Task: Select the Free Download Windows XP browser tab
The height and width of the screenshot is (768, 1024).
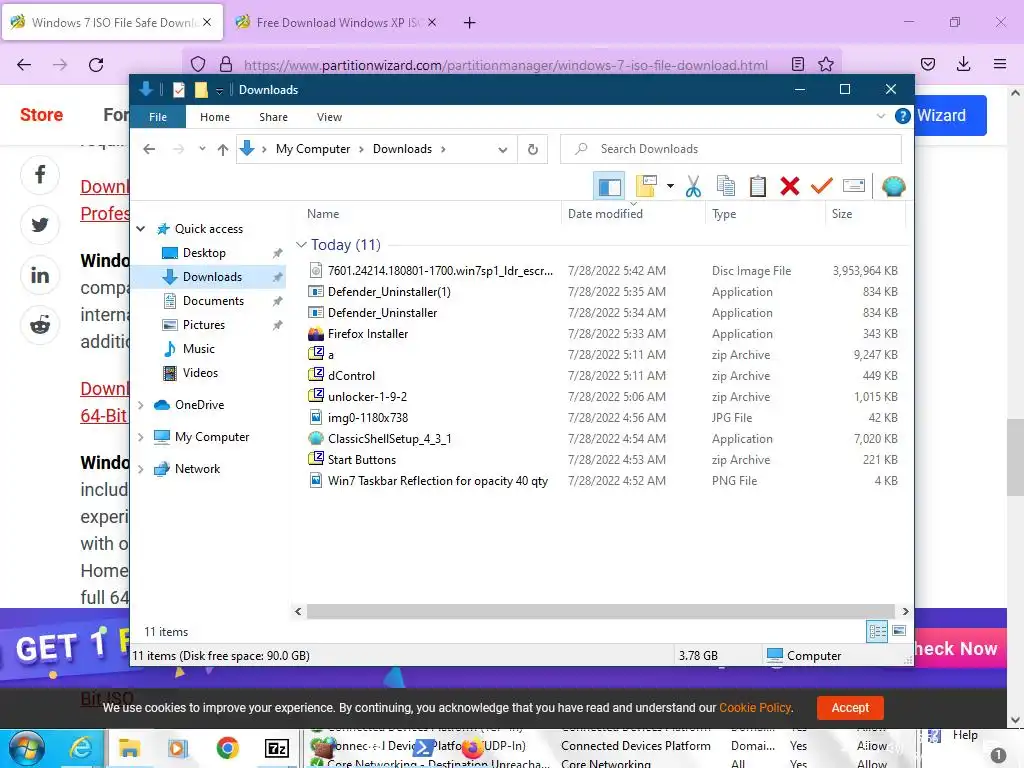Action: click(x=337, y=22)
